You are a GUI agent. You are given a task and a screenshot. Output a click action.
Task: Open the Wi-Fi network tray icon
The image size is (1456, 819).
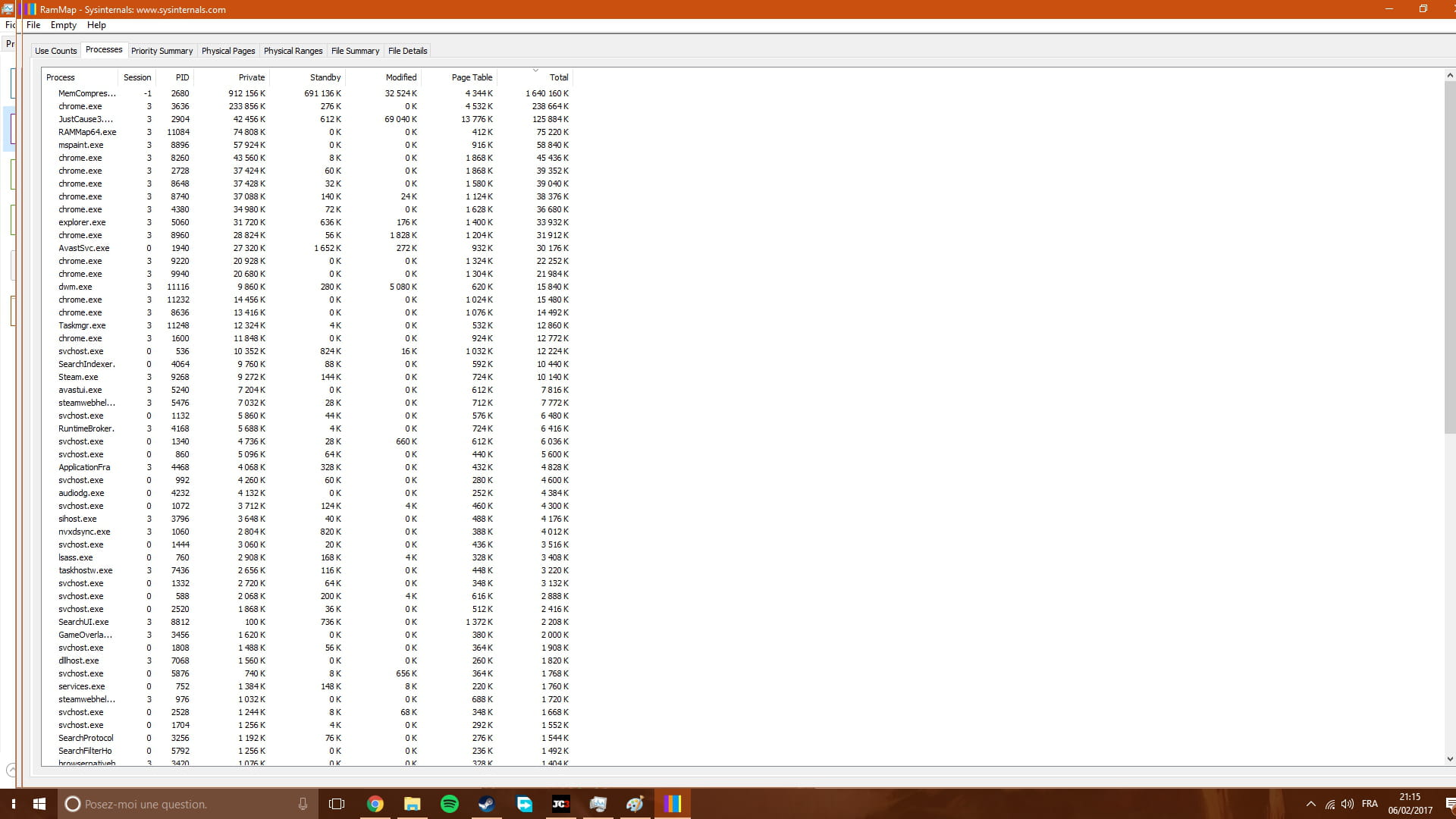(1329, 804)
